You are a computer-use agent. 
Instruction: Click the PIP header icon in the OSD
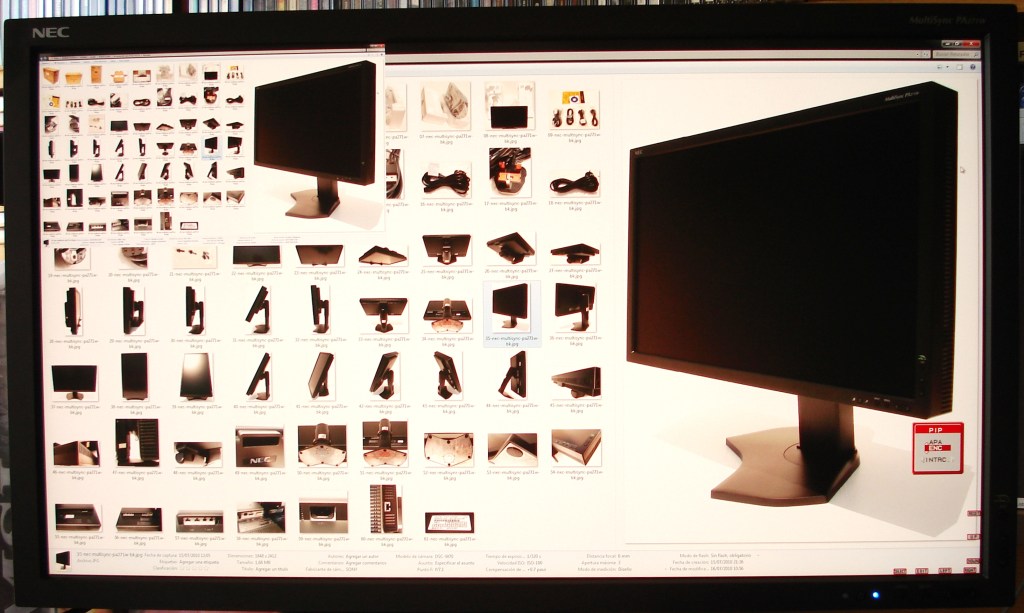point(937,428)
